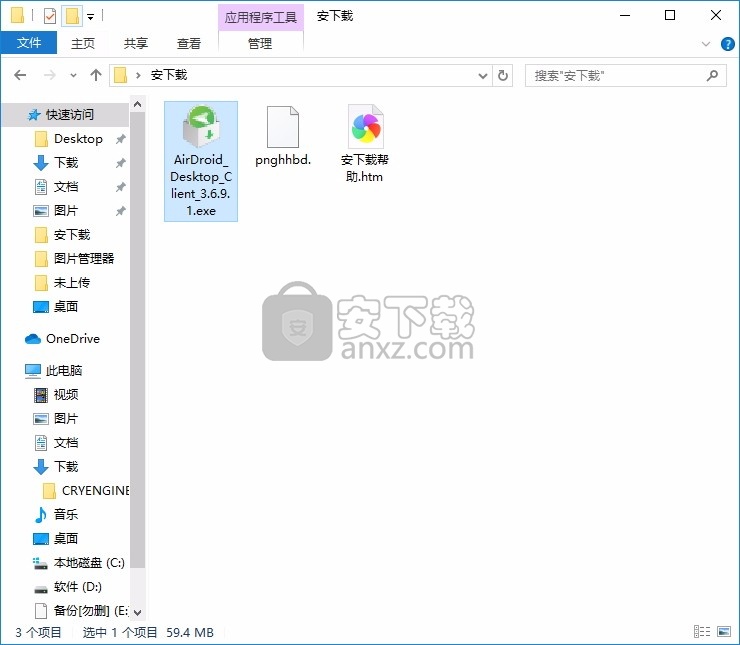Expand the quick access toolbar dropdown arrow

click(x=90, y=16)
